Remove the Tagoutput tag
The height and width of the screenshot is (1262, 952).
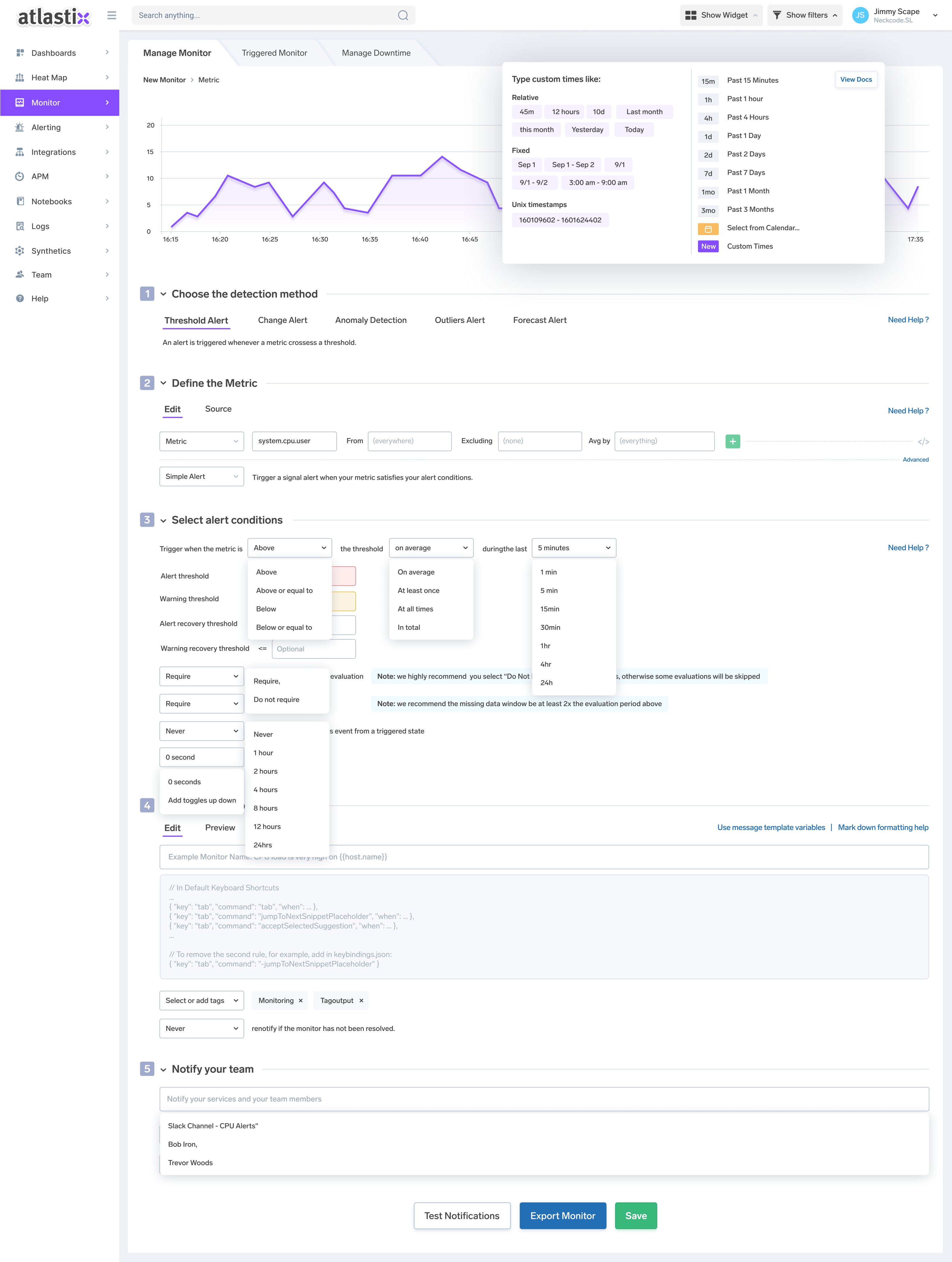(x=361, y=1001)
